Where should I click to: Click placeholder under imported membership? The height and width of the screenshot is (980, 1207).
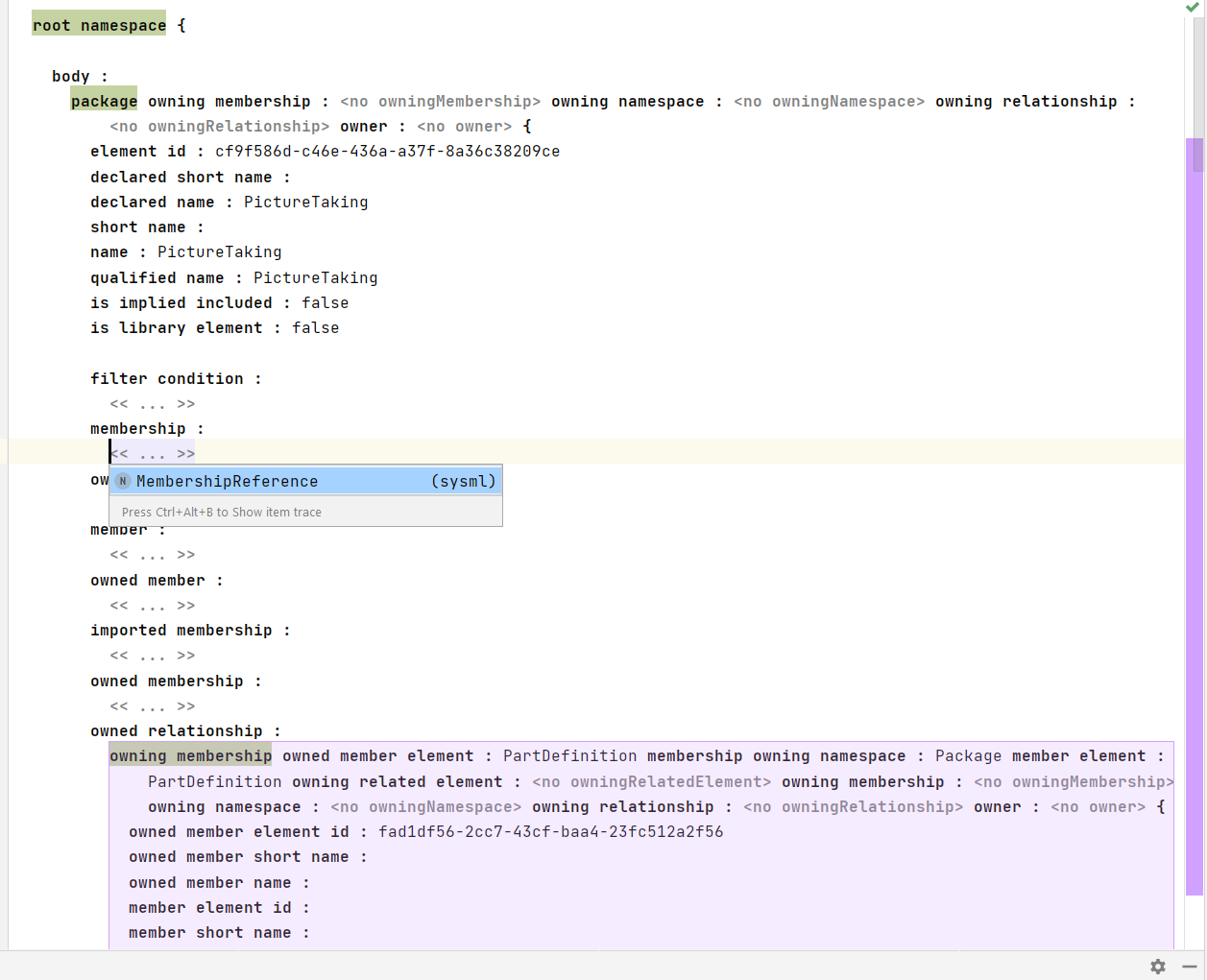click(x=153, y=656)
